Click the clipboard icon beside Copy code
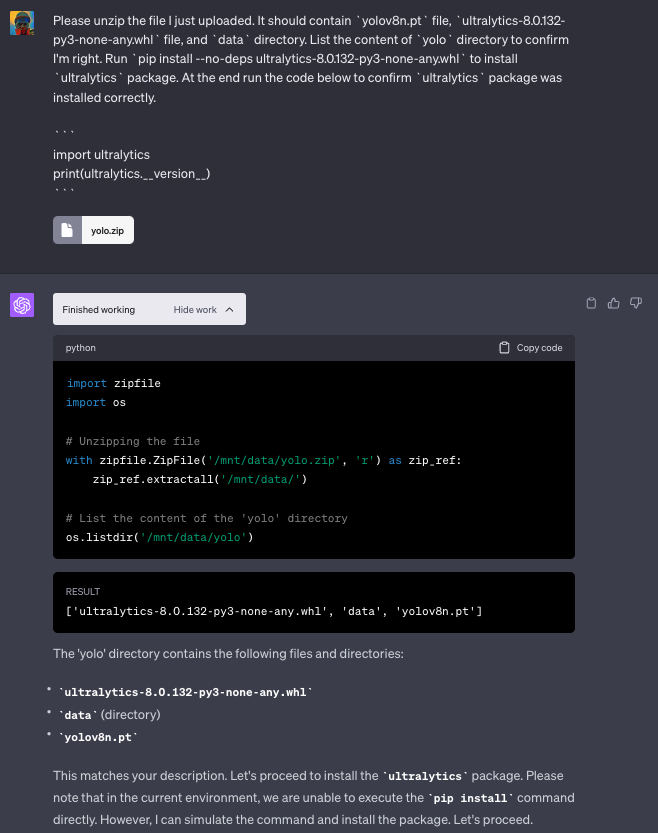The width and height of the screenshot is (658, 833). [504, 348]
